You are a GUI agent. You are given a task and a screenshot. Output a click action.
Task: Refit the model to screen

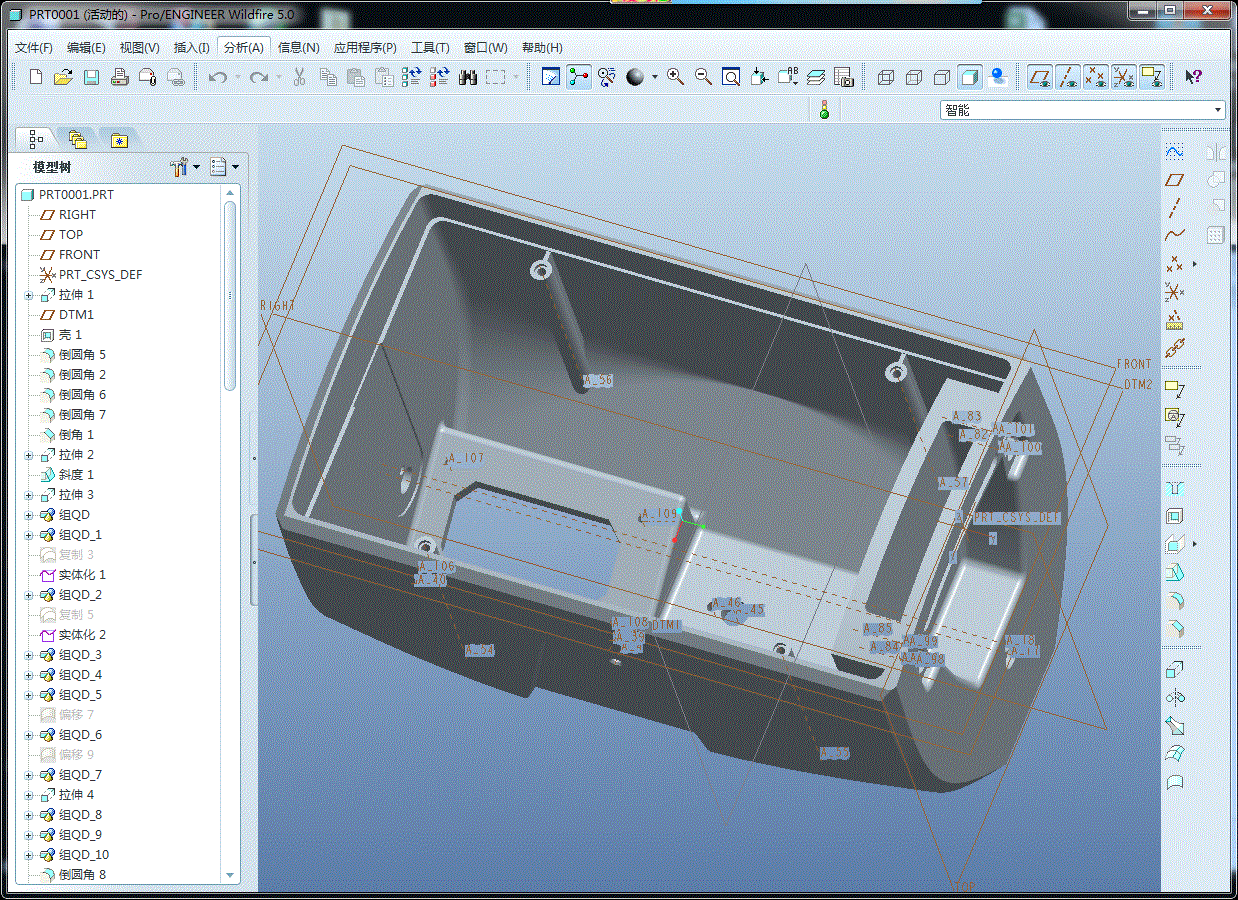(731, 77)
